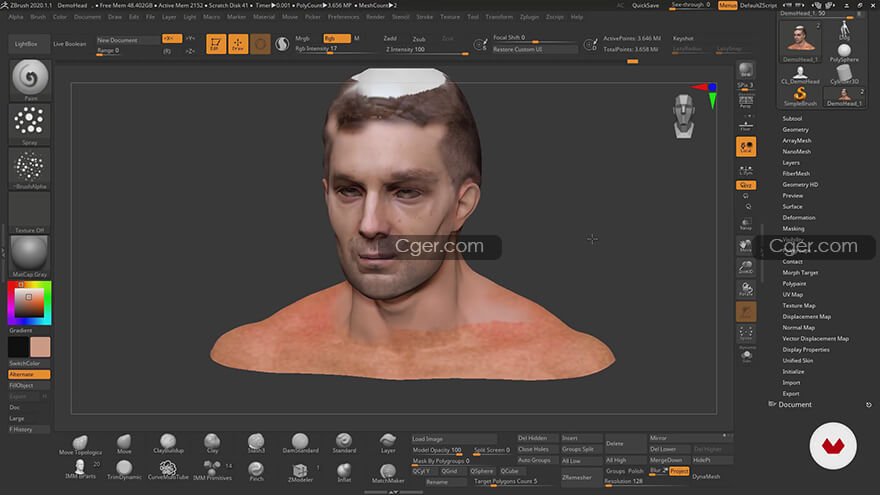Adjust the Z Intensity slider
Image resolution: width=880 pixels, height=495 pixels.
pos(426,49)
